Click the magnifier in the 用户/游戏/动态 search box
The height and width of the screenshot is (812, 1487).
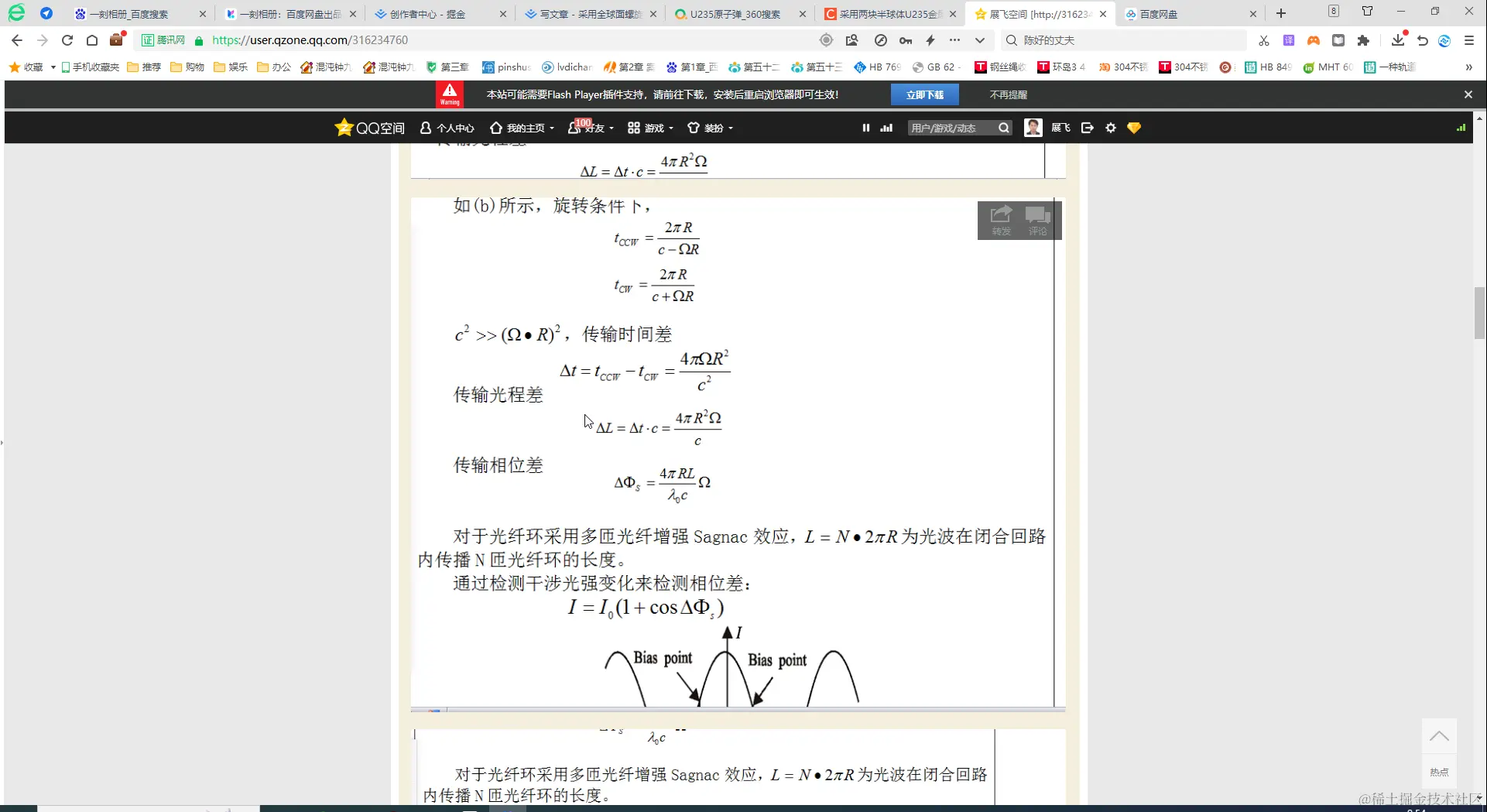(1002, 128)
